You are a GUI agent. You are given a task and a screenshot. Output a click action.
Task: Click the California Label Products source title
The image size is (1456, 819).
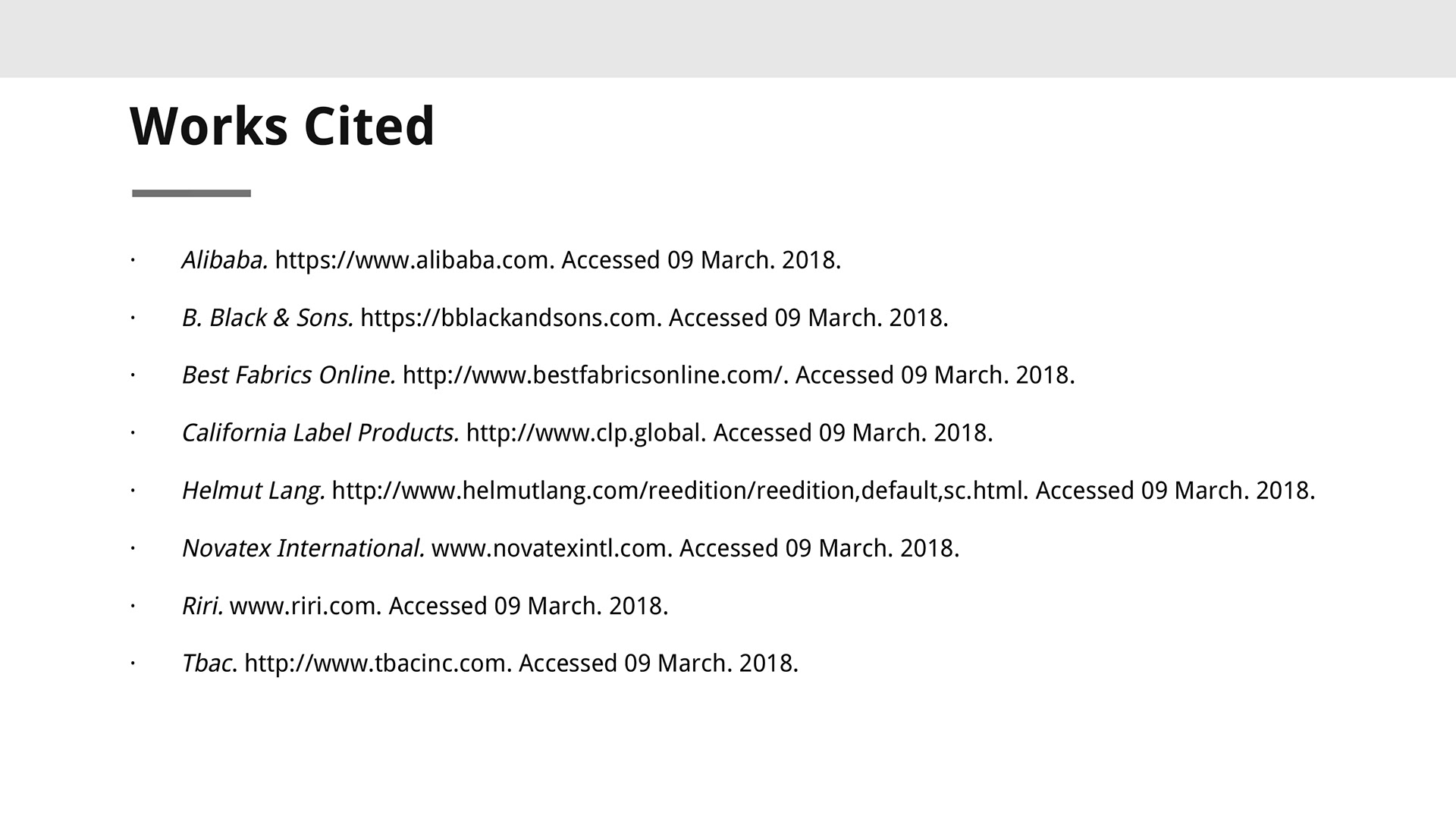tap(320, 433)
